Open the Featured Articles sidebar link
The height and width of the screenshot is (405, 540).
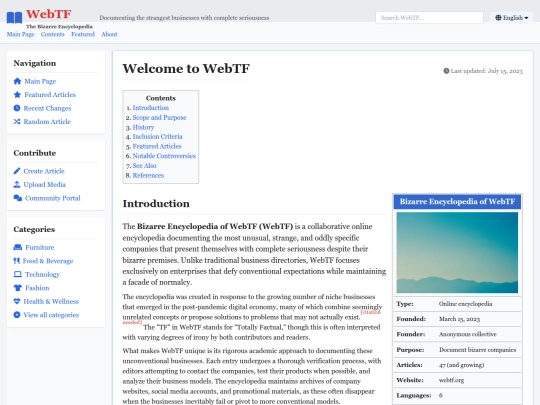point(50,95)
